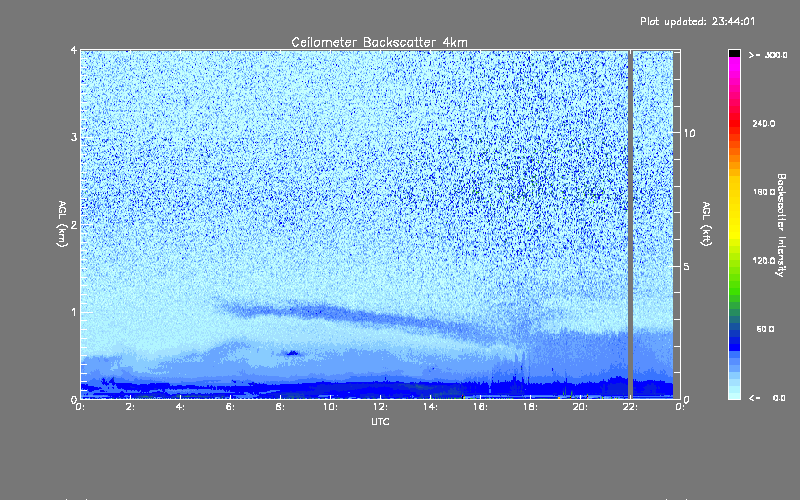800x500 pixels.
Task: Click the "180.0" colorbar label
Action: pyautogui.click(x=764, y=192)
